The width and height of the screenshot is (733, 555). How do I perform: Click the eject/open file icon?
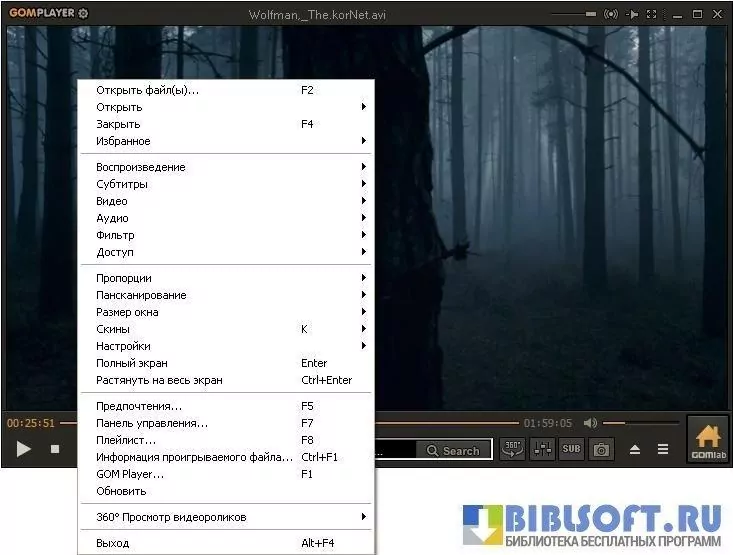click(634, 450)
